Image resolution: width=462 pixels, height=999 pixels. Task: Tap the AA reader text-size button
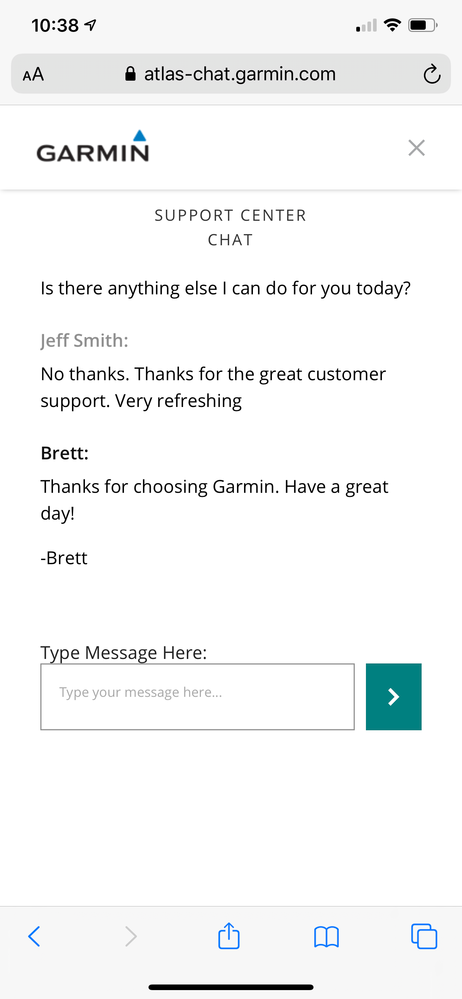[x=33, y=75]
